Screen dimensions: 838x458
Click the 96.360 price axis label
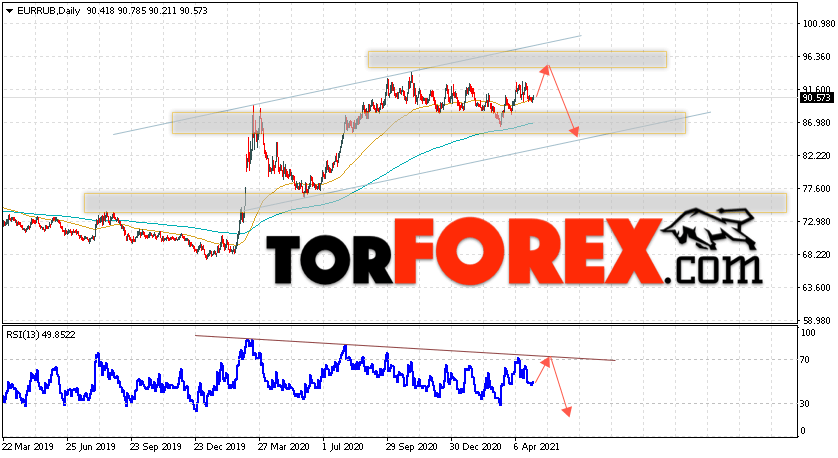coord(818,57)
